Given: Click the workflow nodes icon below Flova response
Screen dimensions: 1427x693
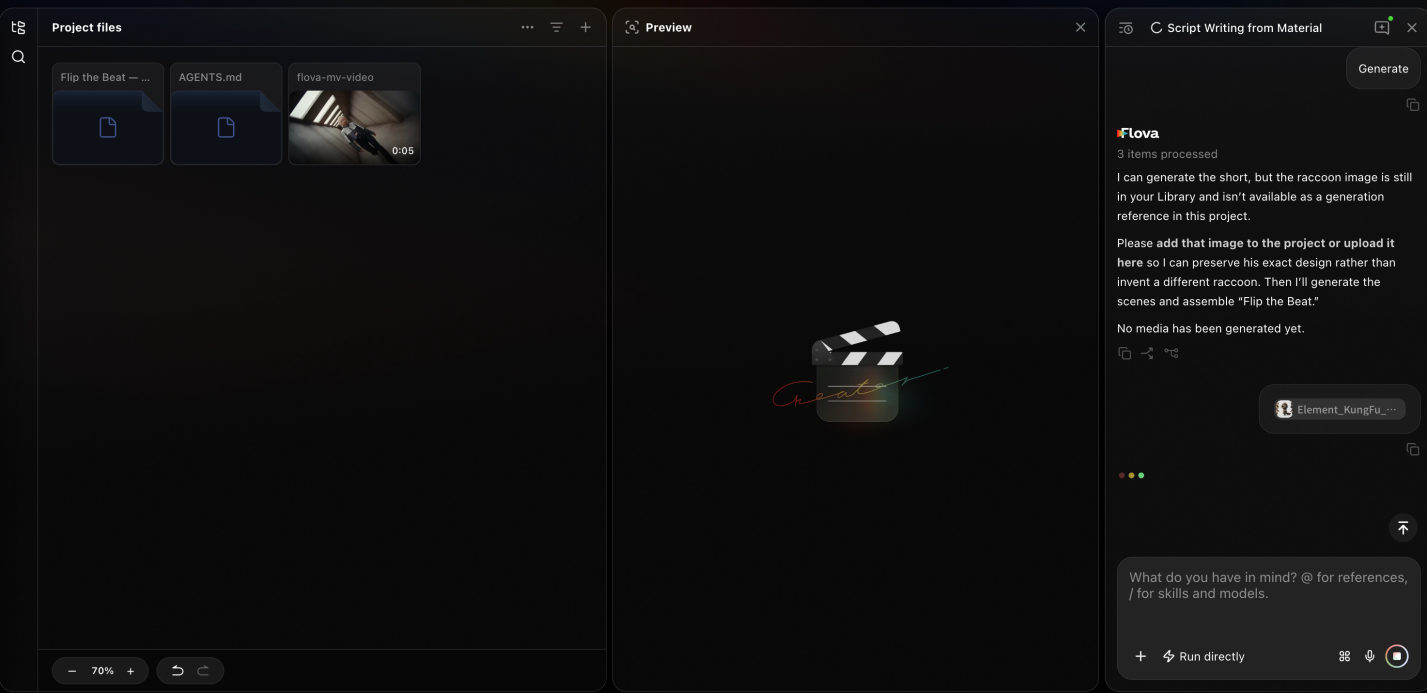Looking at the screenshot, I should pyautogui.click(x=1171, y=353).
